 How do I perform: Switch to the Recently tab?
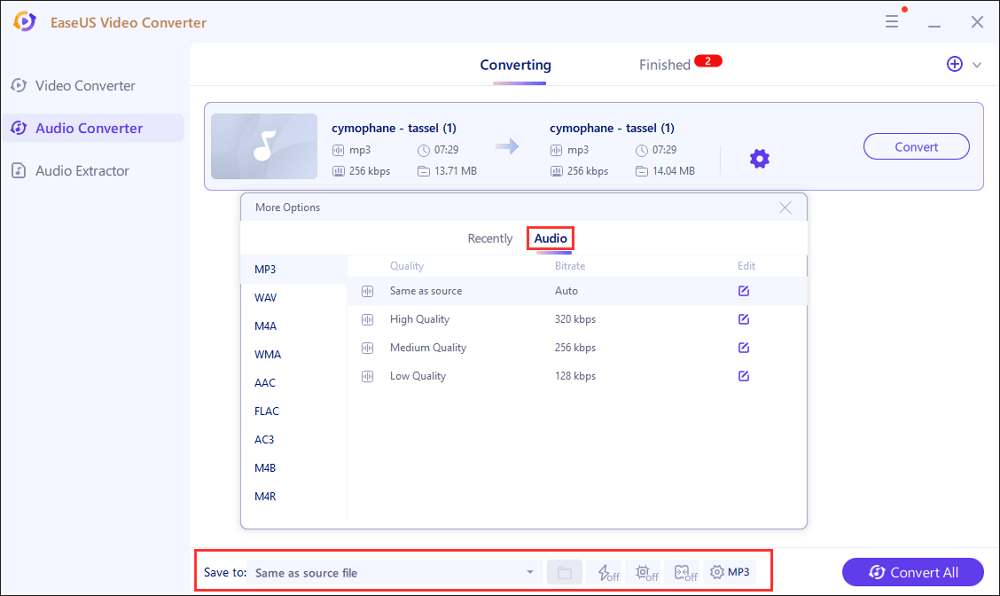pos(490,239)
